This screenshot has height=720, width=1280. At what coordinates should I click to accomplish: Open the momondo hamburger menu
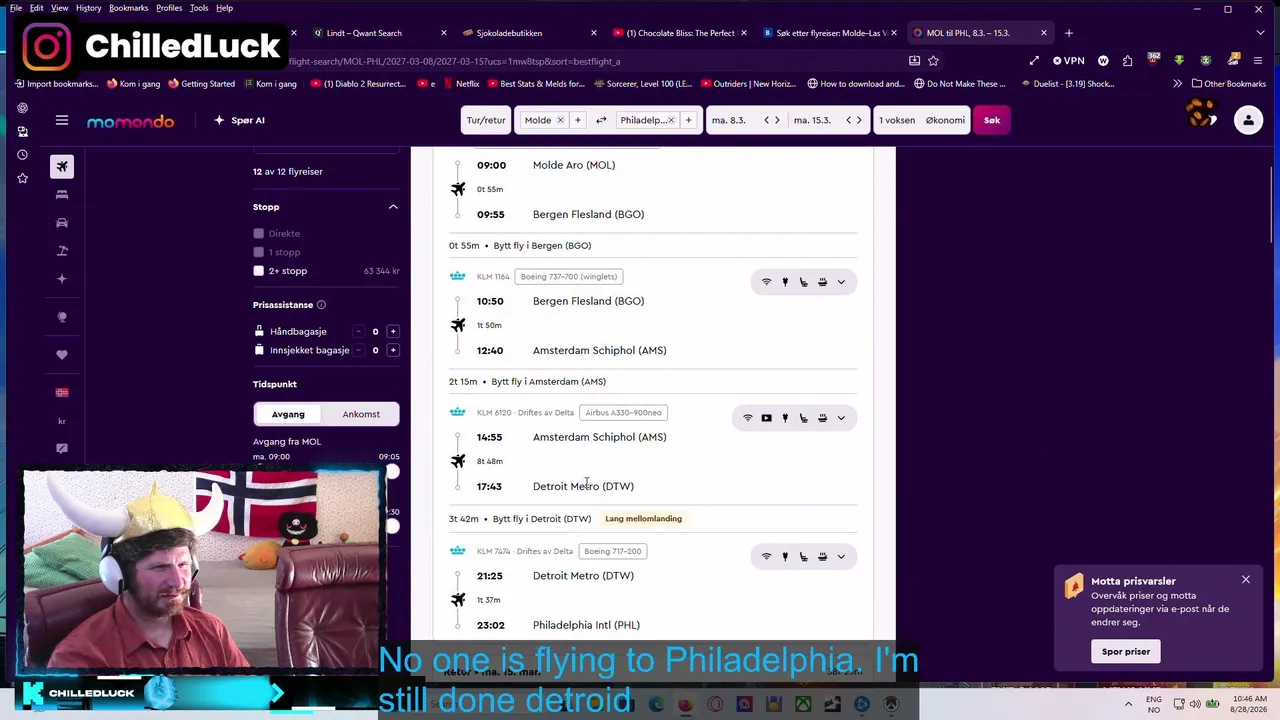(x=62, y=120)
